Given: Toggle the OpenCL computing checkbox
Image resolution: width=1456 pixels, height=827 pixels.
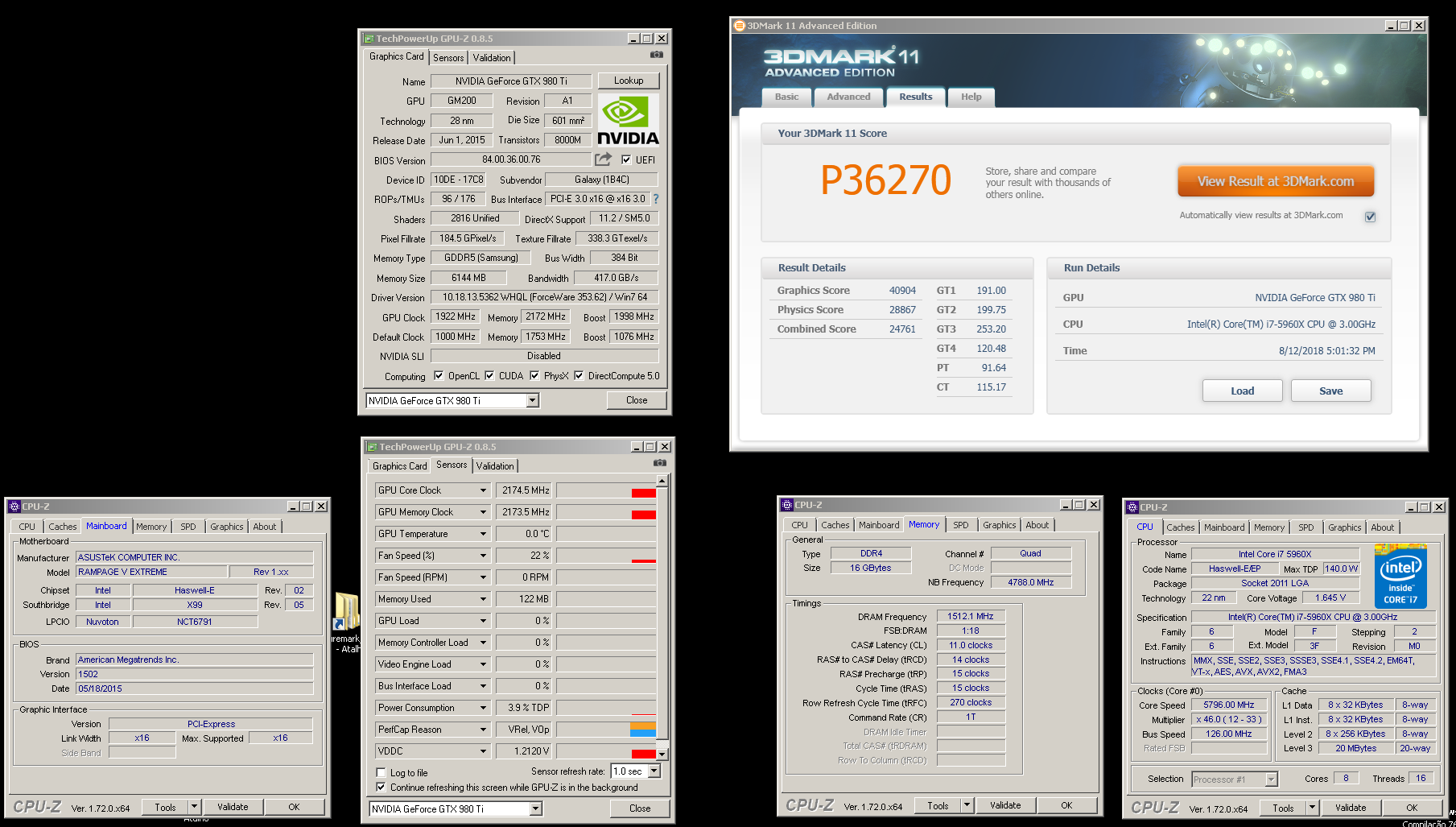Looking at the screenshot, I should click(439, 375).
